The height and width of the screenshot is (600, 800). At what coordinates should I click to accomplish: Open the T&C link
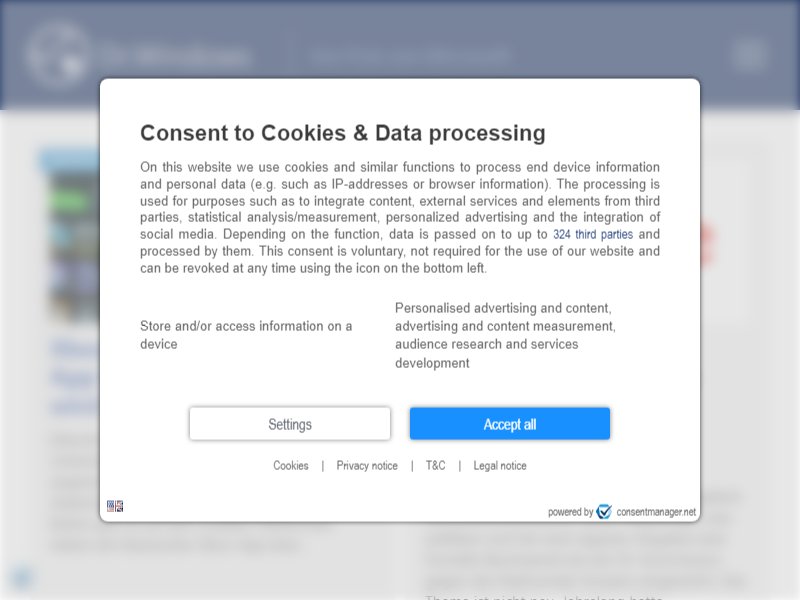pyautogui.click(x=435, y=465)
